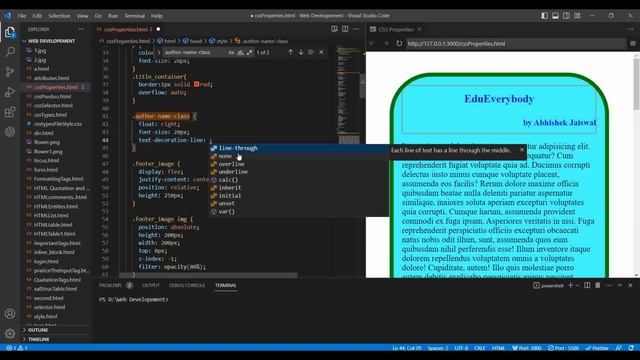Click the red color swatch in border line

click(x=196, y=84)
